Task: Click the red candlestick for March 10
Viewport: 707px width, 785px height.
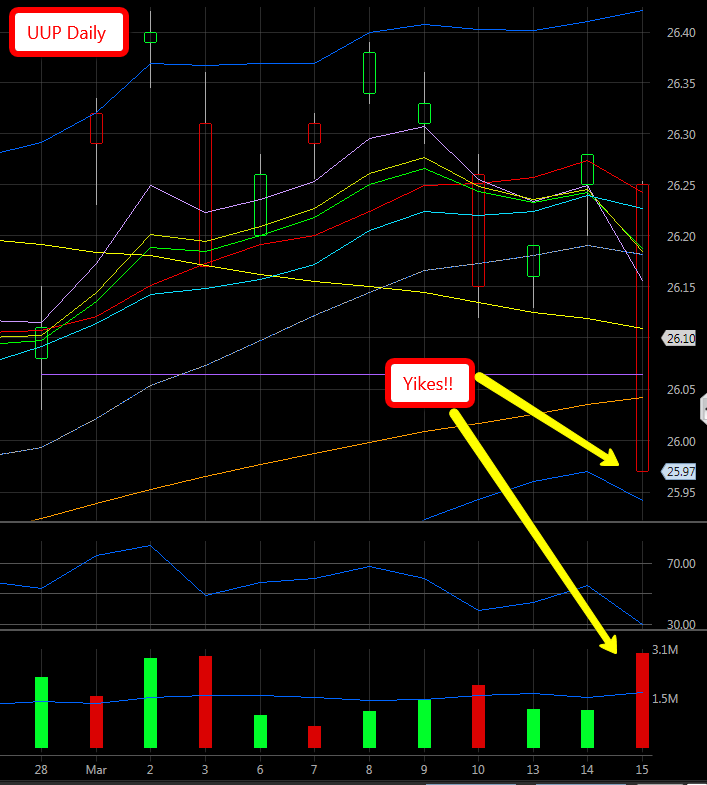Action: (478, 230)
